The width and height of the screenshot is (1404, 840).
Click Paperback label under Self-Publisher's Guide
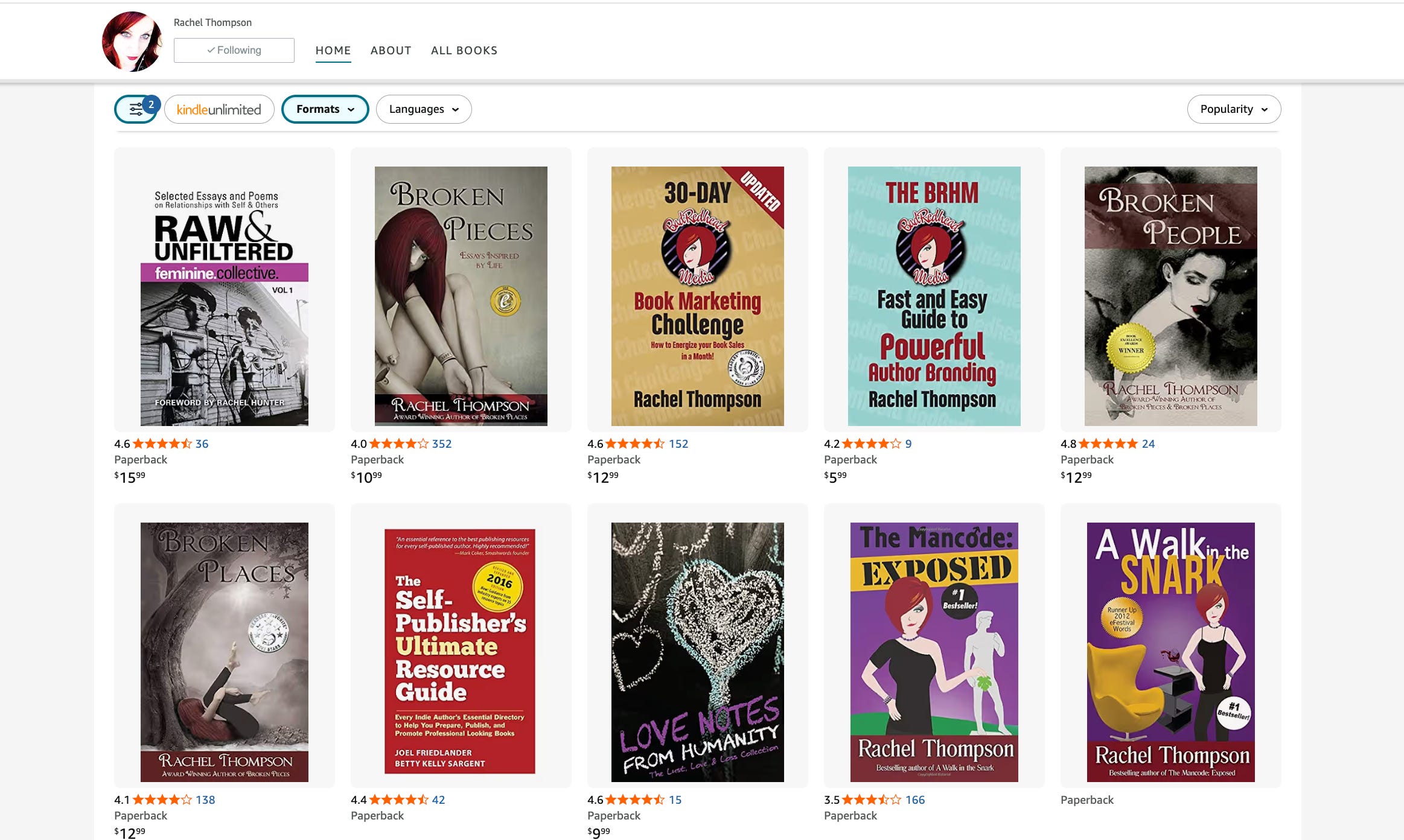pyautogui.click(x=377, y=815)
